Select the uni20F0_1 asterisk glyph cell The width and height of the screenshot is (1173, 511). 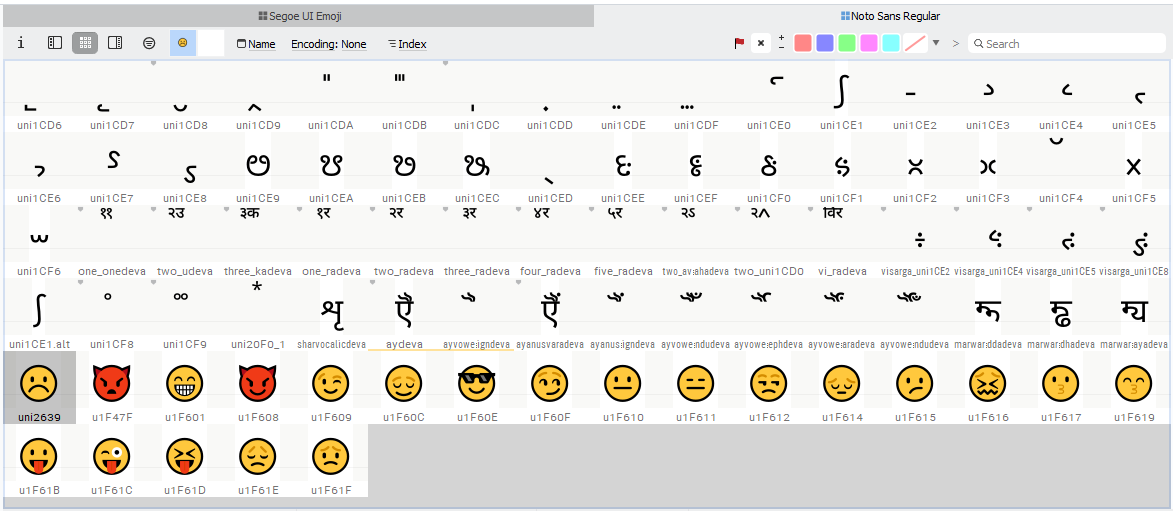pyautogui.click(x=259, y=314)
